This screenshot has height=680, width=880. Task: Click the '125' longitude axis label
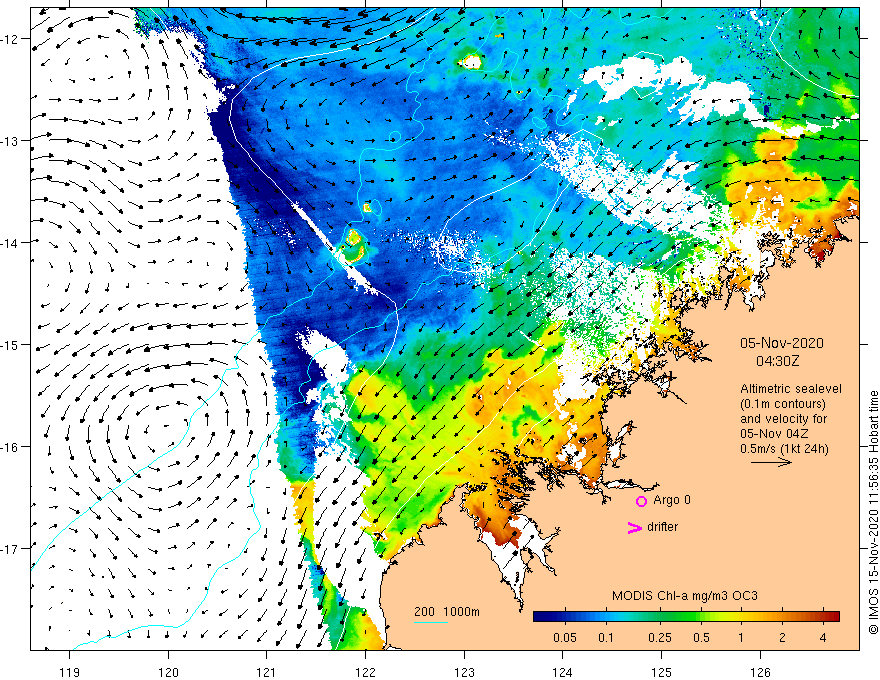(662, 672)
